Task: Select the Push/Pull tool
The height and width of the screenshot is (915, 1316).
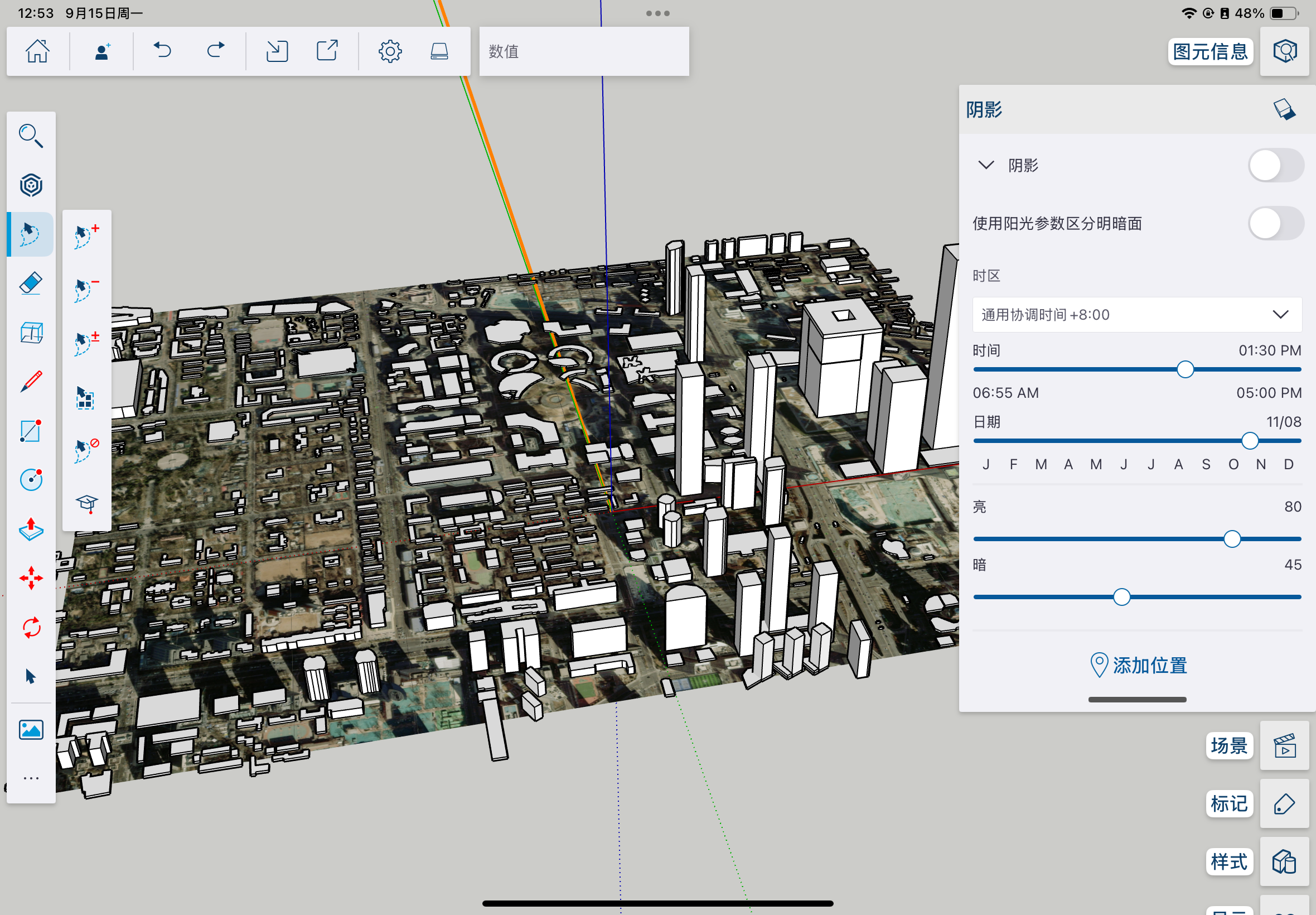Action: (31, 529)
